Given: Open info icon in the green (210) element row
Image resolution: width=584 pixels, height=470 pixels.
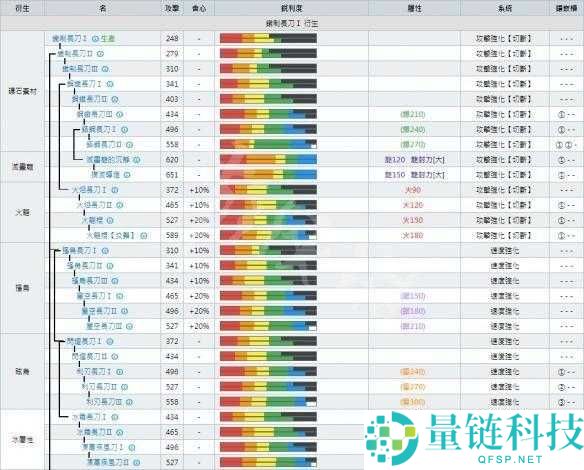Looking at the screenshot, I should [x=120, y=114].
